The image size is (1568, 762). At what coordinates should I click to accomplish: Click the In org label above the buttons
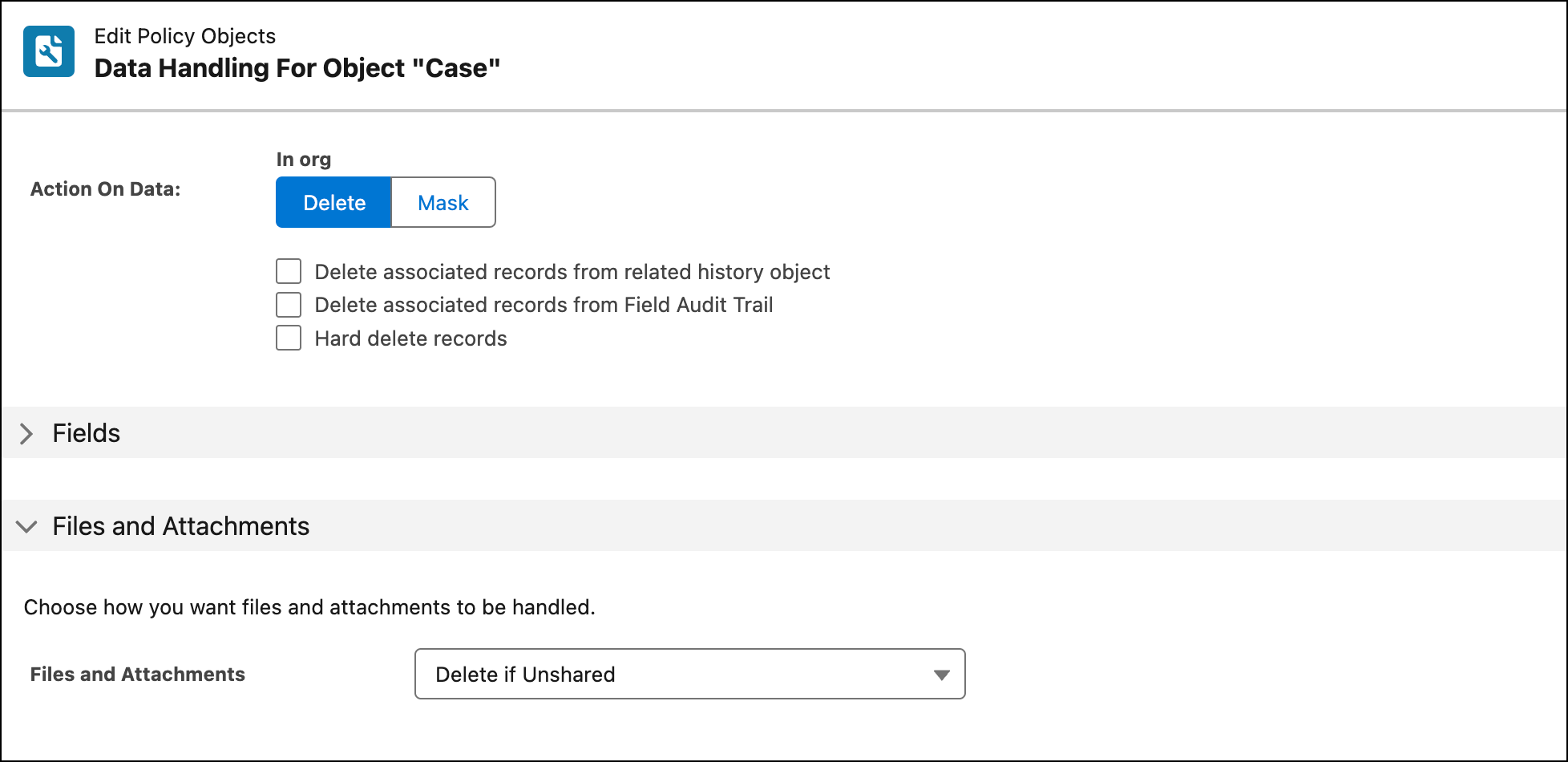(303, 159)
